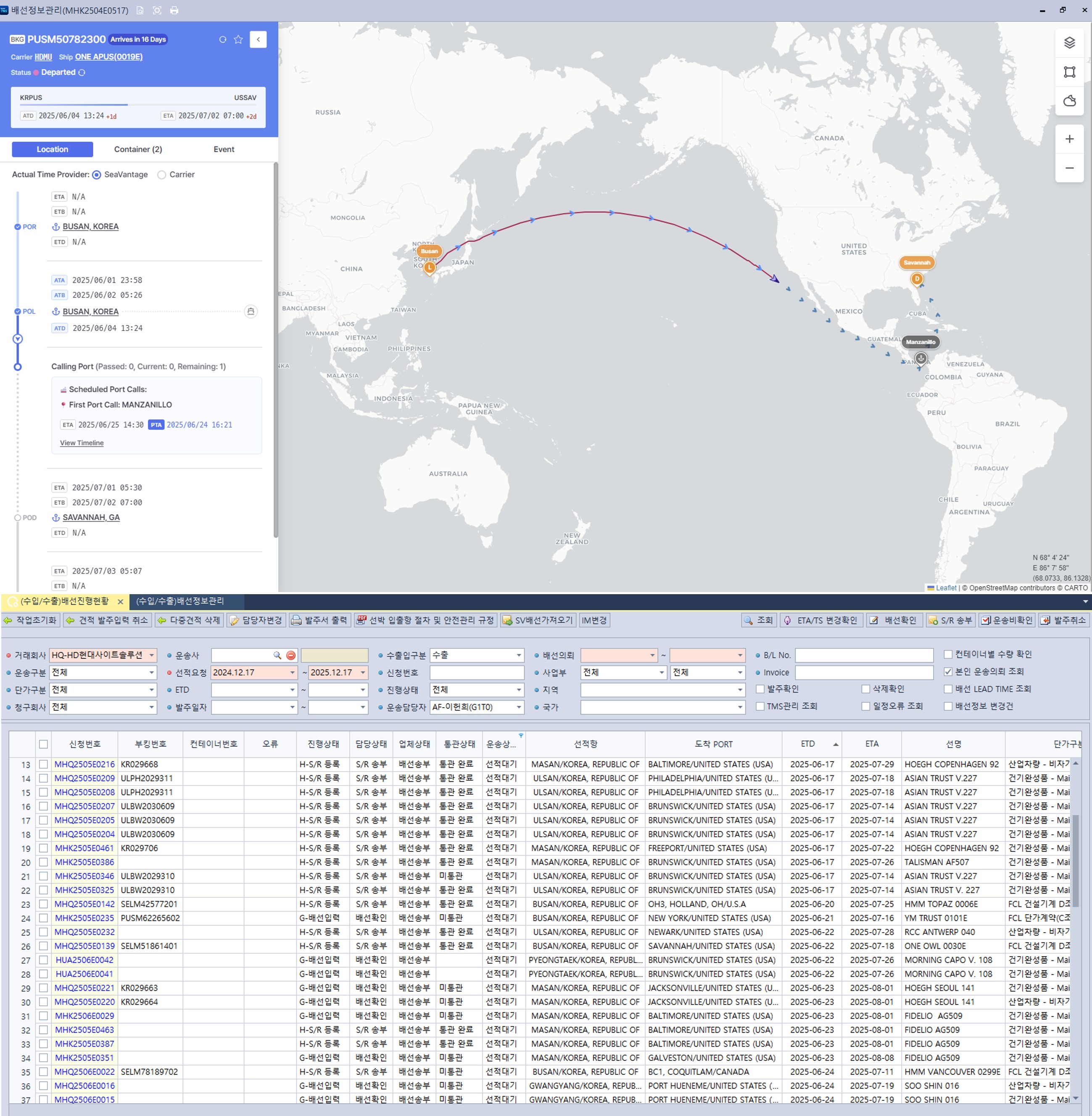The image size is (1092, 1116).
Task: Select the Carrier time provider radio
Action: [162, 175]
